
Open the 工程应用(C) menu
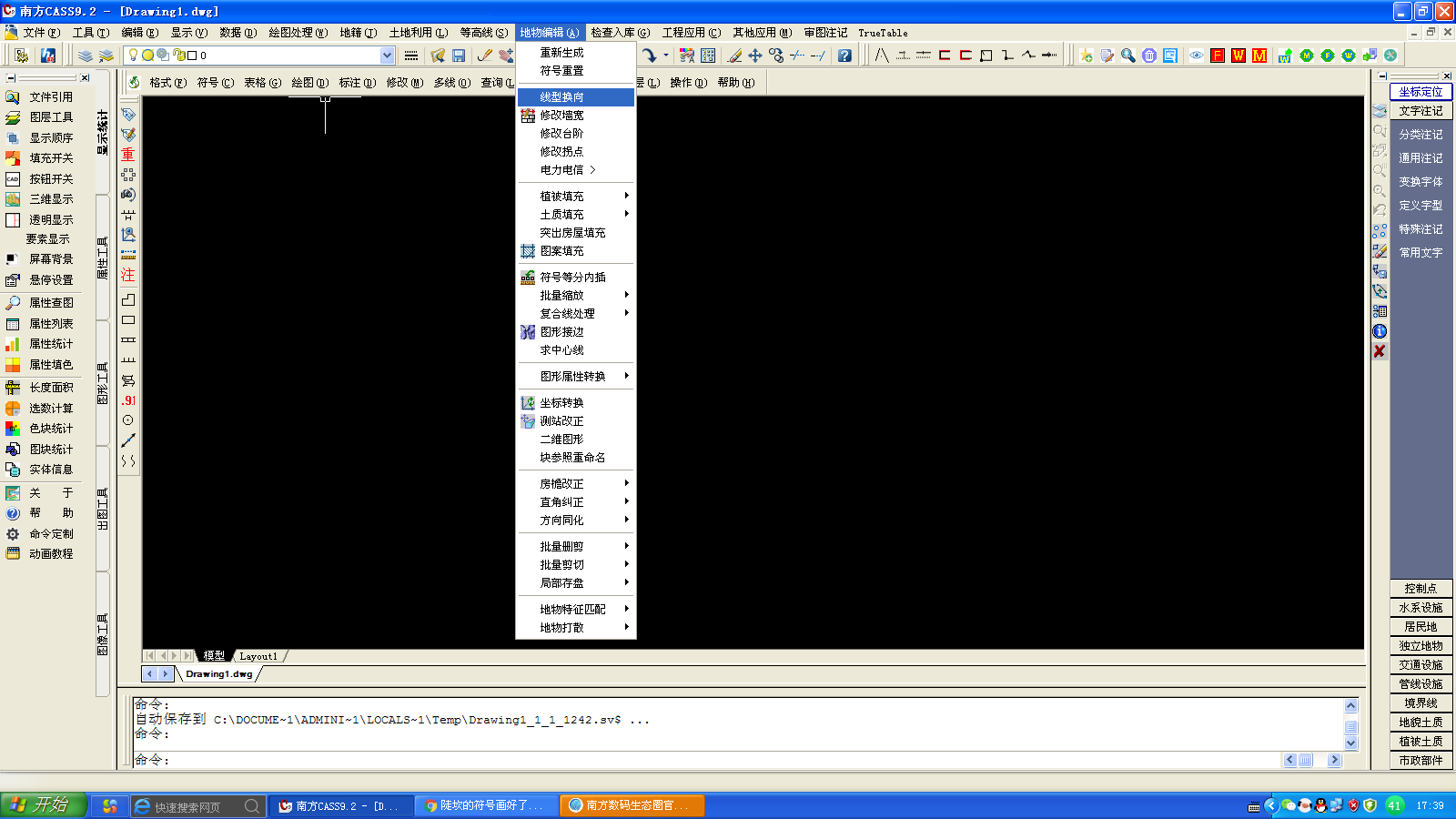click(691, 33)
